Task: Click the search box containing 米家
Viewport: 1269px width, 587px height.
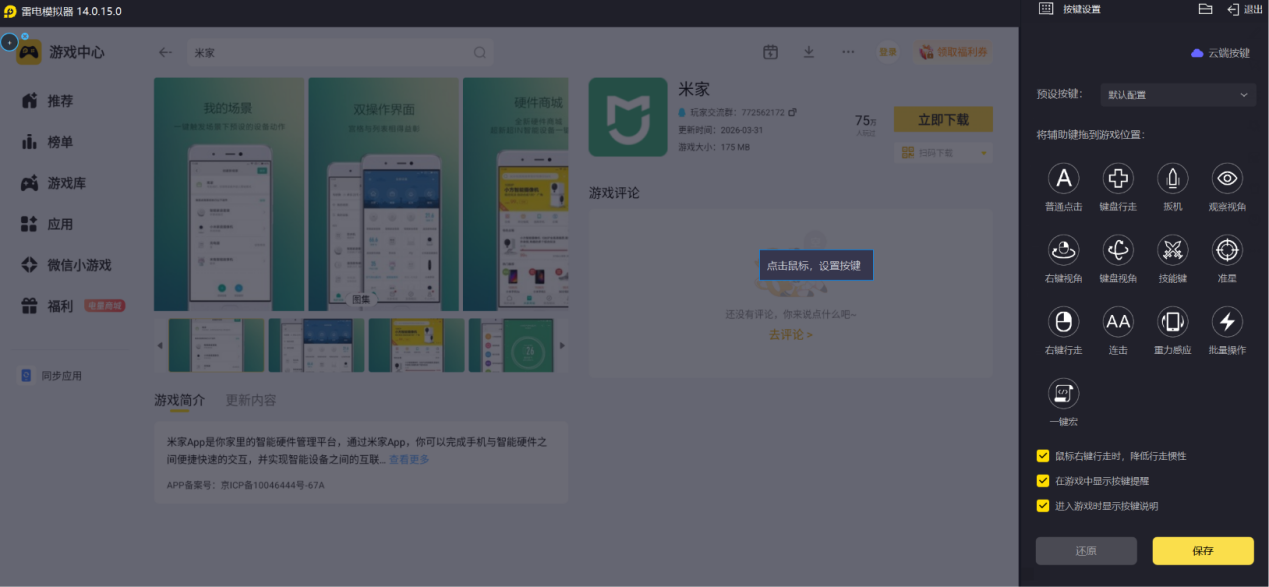Action: [x=339, y=52]
